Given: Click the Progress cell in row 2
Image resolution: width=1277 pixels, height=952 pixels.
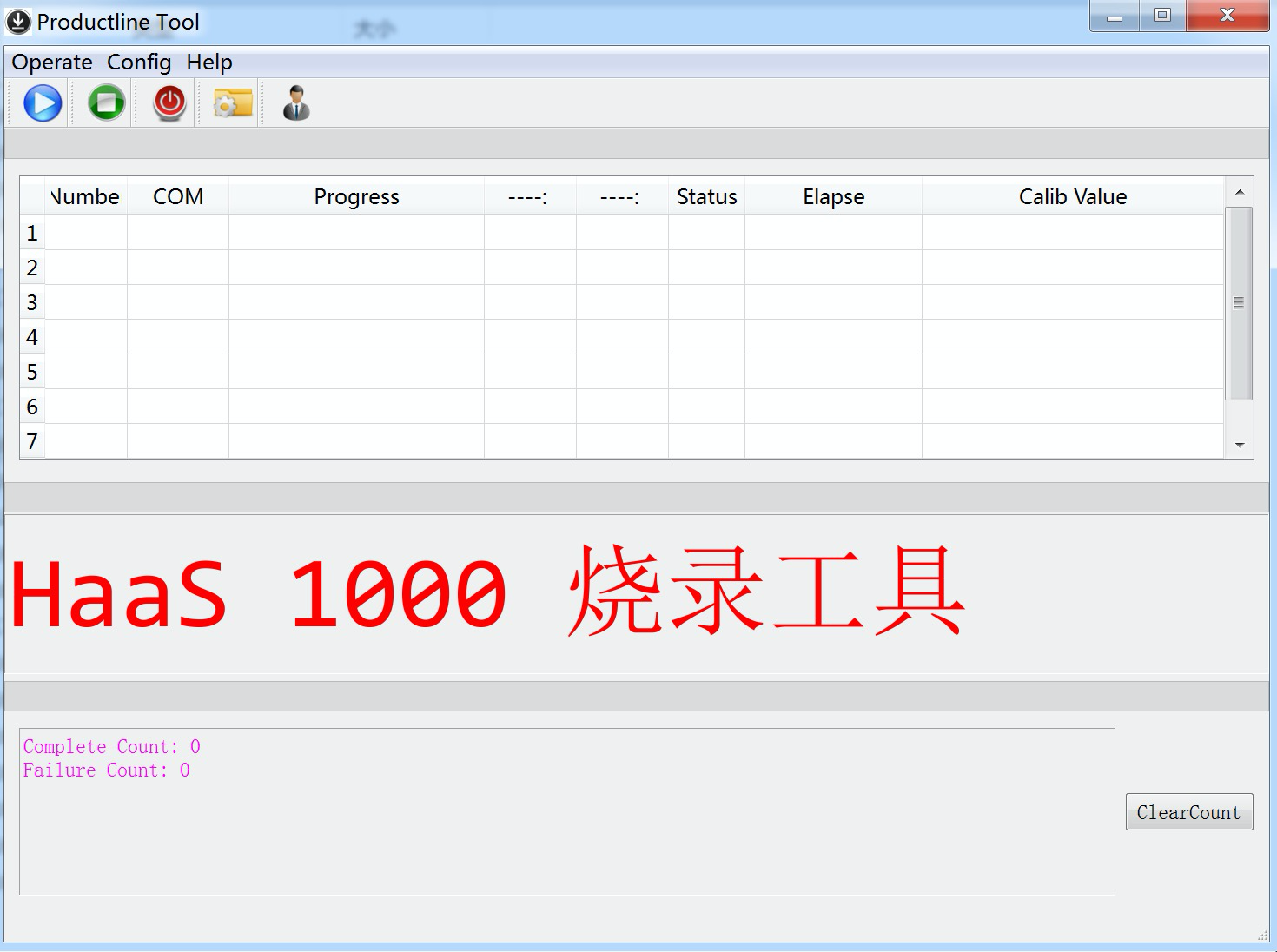Looking at the screenshot, I should click(356, 268).
